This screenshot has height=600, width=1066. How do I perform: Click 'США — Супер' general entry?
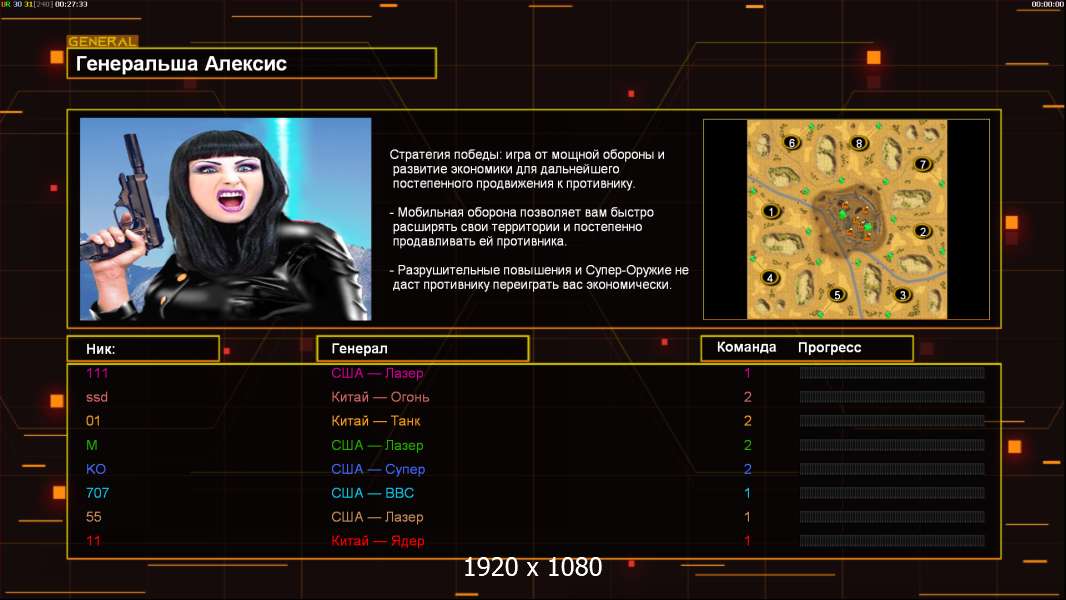point(378,469)
